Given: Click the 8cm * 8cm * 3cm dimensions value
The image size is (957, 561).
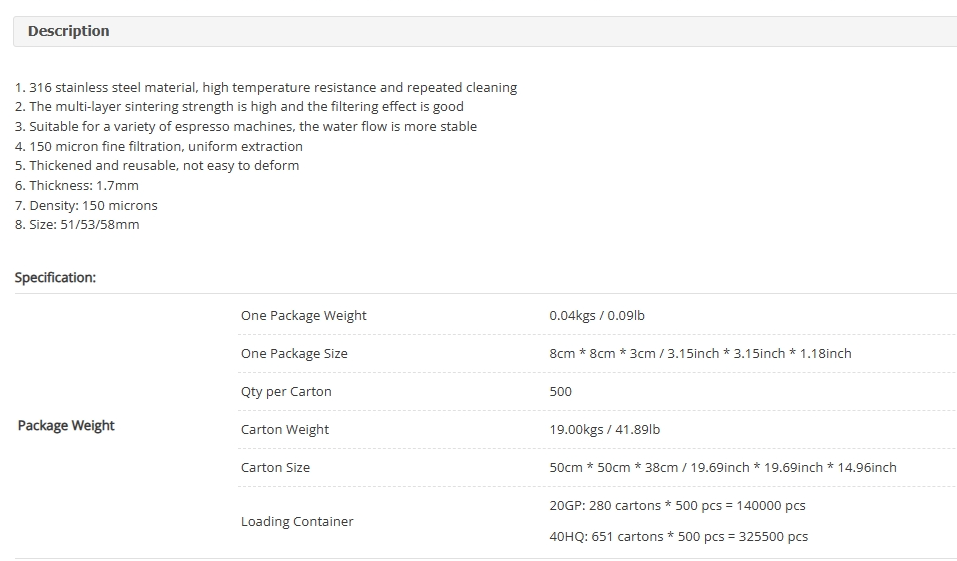Looking at the screenshot, I should (700, 353).
